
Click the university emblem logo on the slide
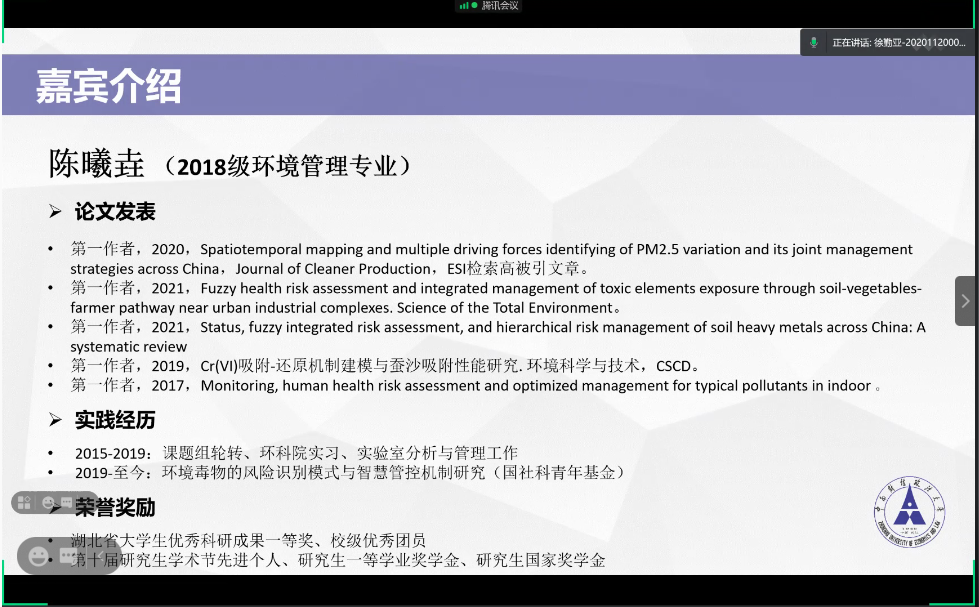click(x=908, y=510)
